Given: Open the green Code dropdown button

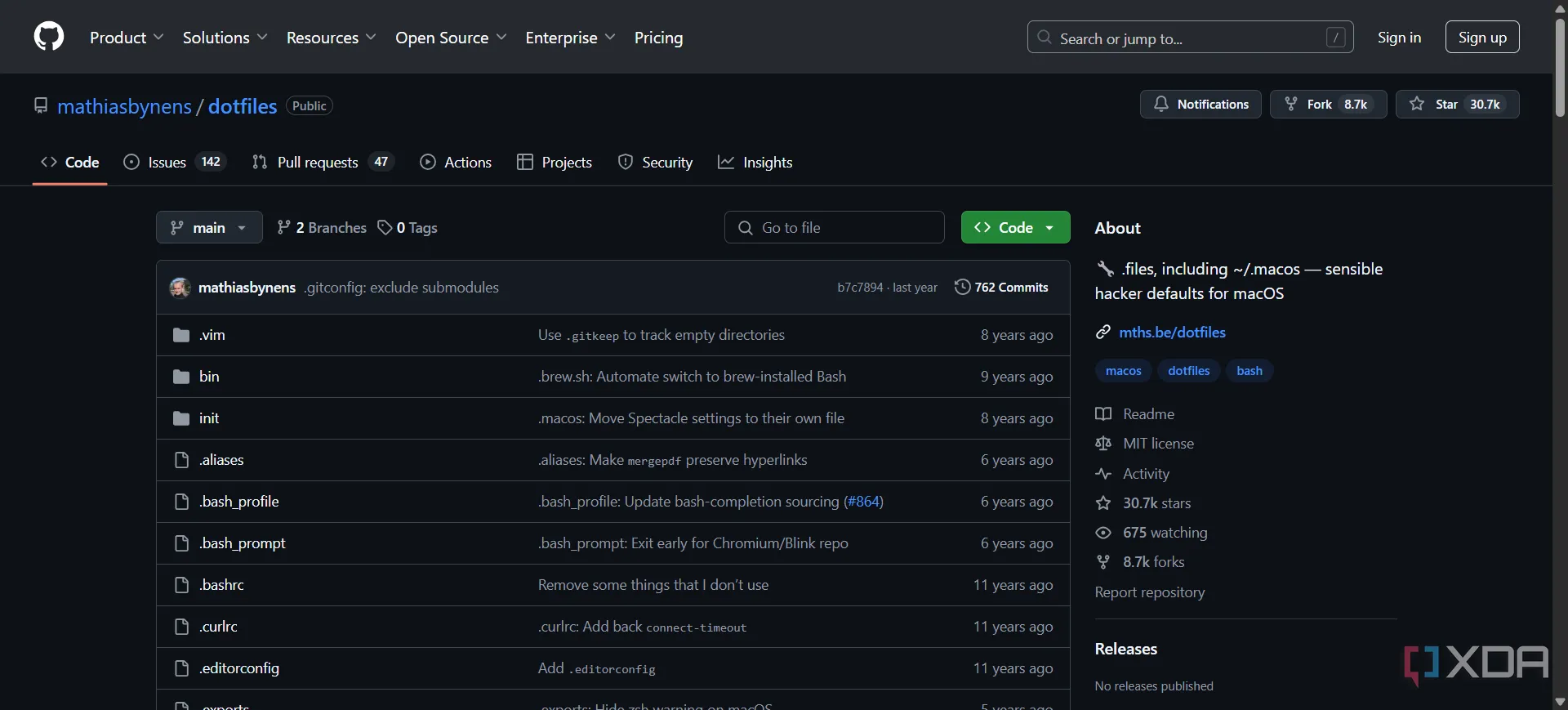Looking at the screenshot, I should (1015, 227).
